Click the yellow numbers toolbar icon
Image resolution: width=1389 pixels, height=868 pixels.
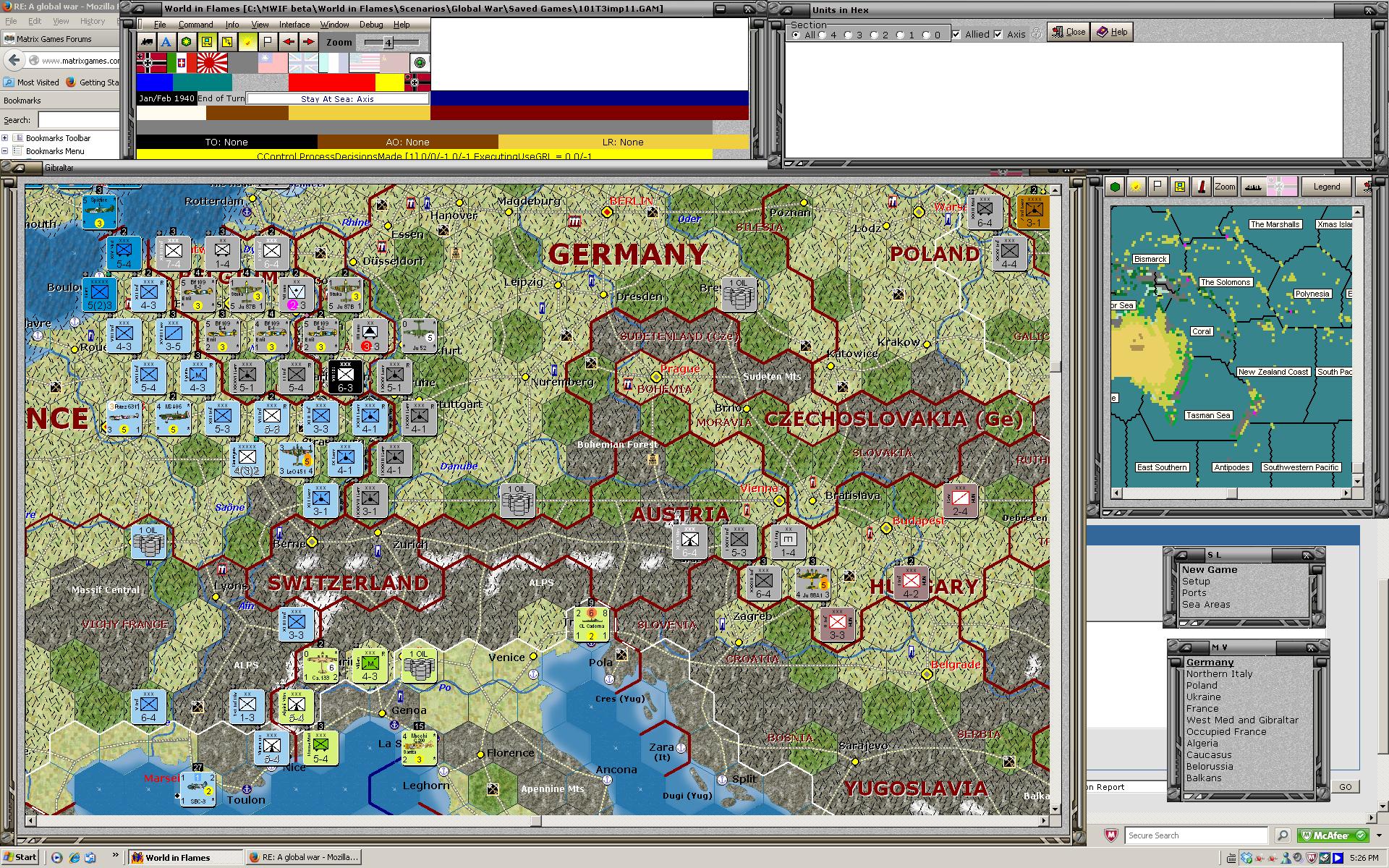(x=227, y=42)
